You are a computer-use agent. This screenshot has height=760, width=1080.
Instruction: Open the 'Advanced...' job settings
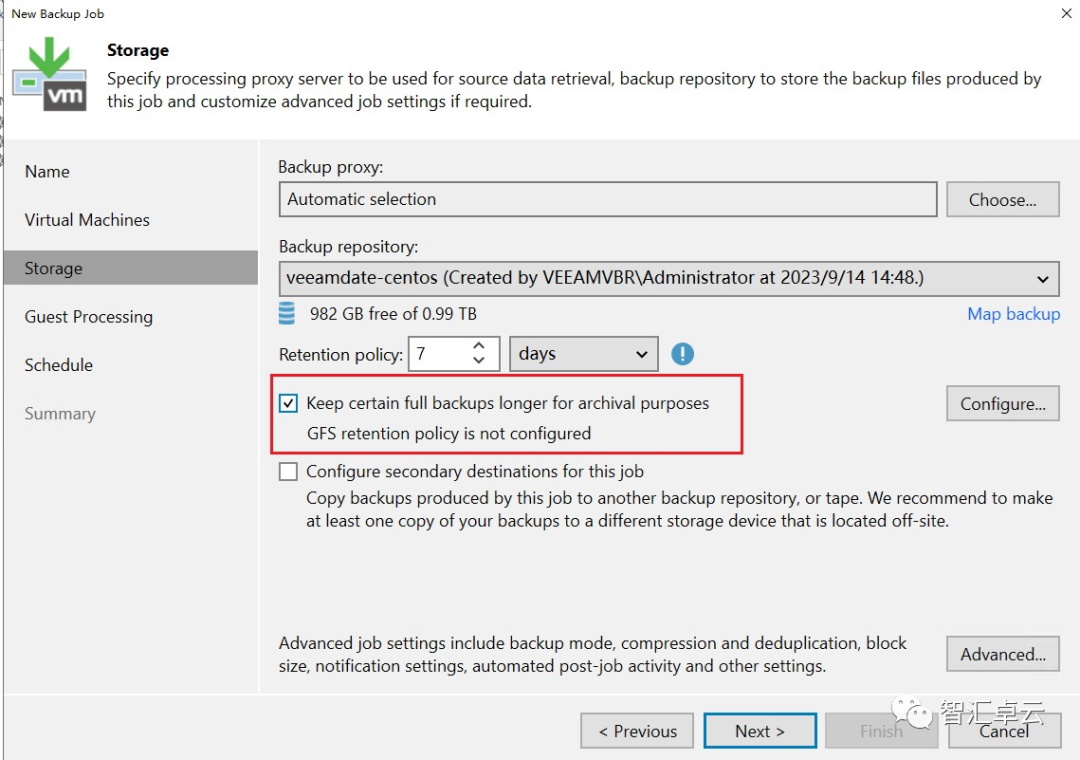pos(1002,654)
